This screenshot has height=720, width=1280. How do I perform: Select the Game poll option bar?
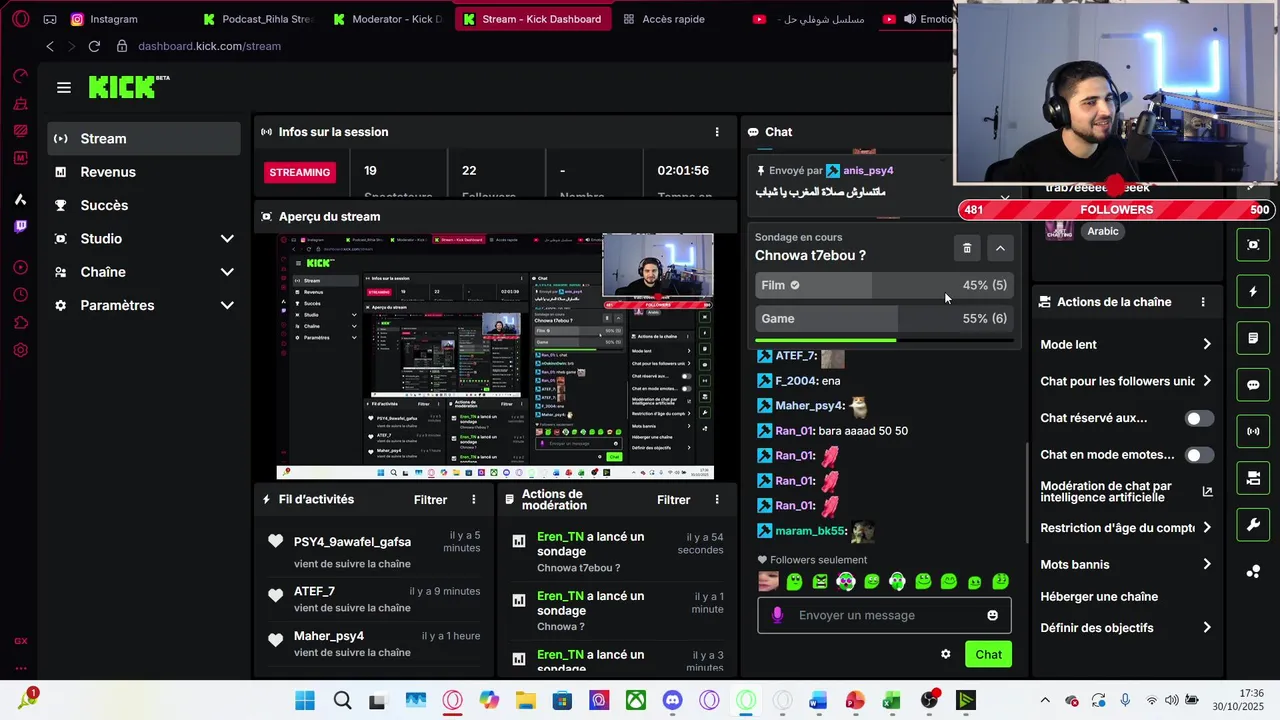click(x=882, y=319)
